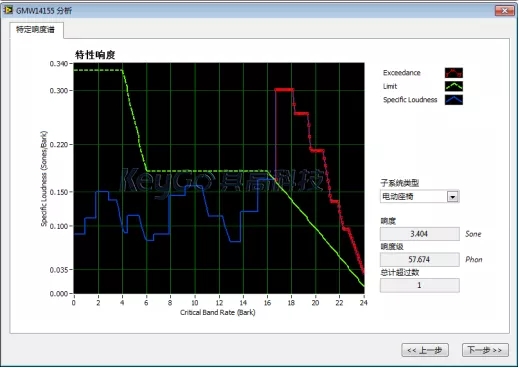Click the Limit legend plot swatch
Viewport: 519px width, 368px height.
point(454,86)
